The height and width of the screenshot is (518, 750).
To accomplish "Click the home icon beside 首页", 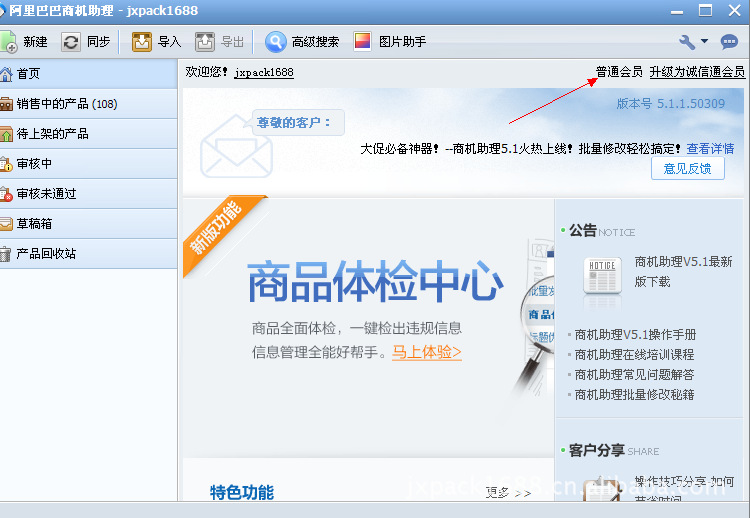I will click(6, 74).
